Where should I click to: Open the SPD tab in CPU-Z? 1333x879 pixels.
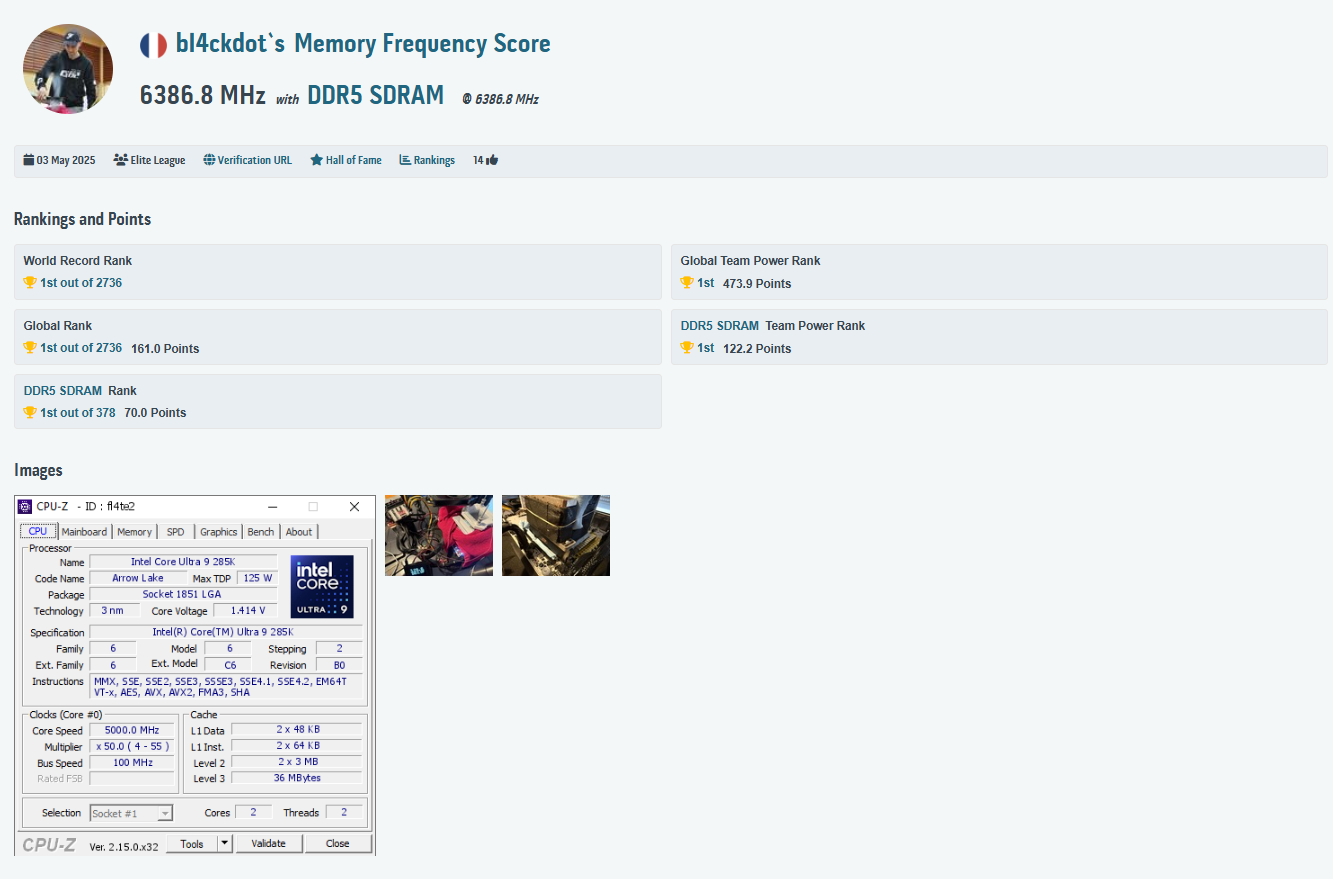pyautogui.click(x=175, y=532)
